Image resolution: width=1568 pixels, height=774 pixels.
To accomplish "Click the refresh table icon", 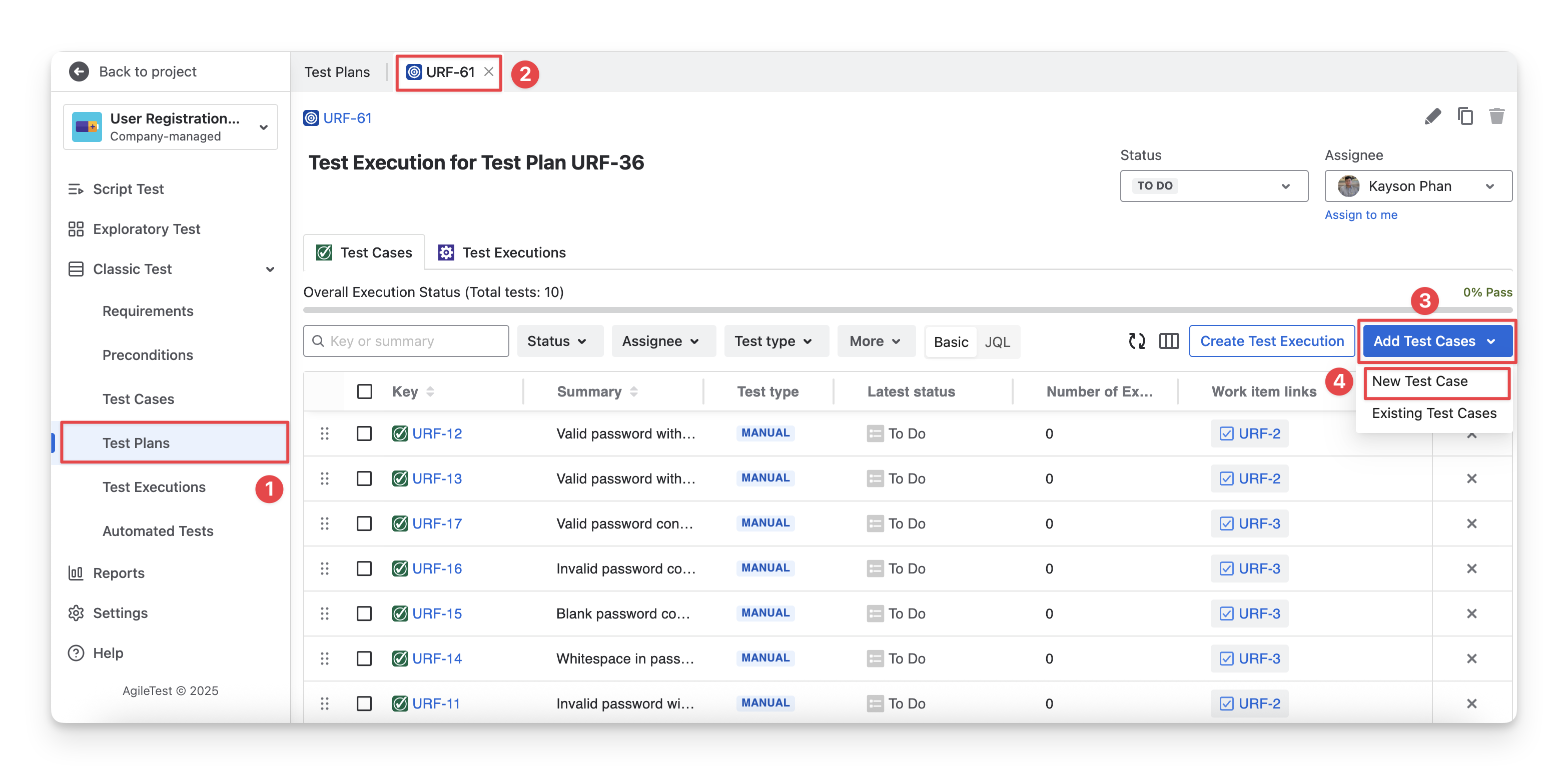I will pos(1136,341).
